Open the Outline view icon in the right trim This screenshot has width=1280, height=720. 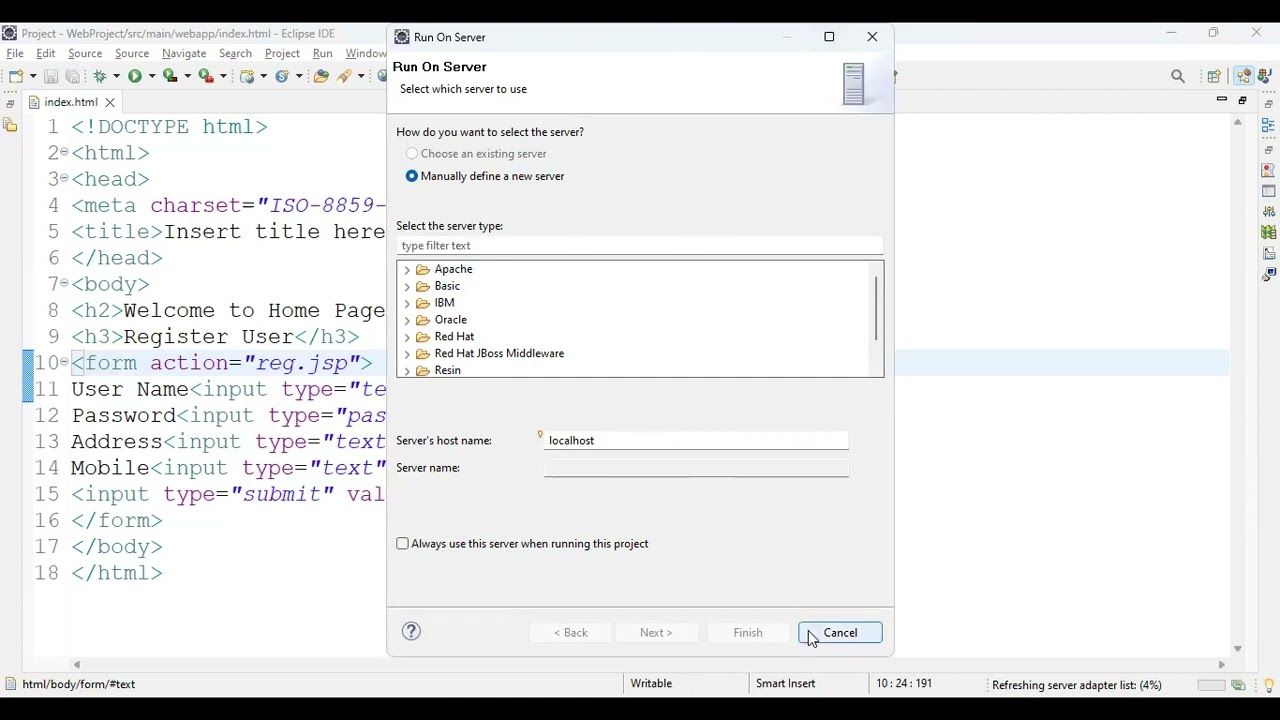tap(1268, 125)
